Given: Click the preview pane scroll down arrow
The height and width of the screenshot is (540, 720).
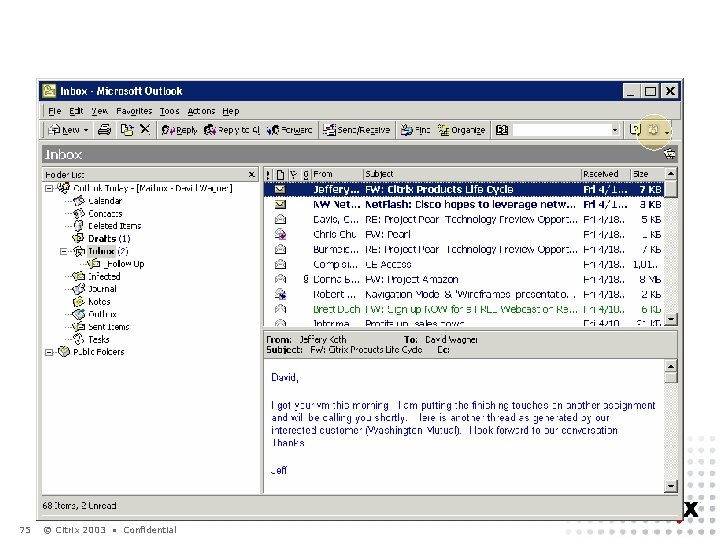Looking at the screenshot, I should [671, 486].
